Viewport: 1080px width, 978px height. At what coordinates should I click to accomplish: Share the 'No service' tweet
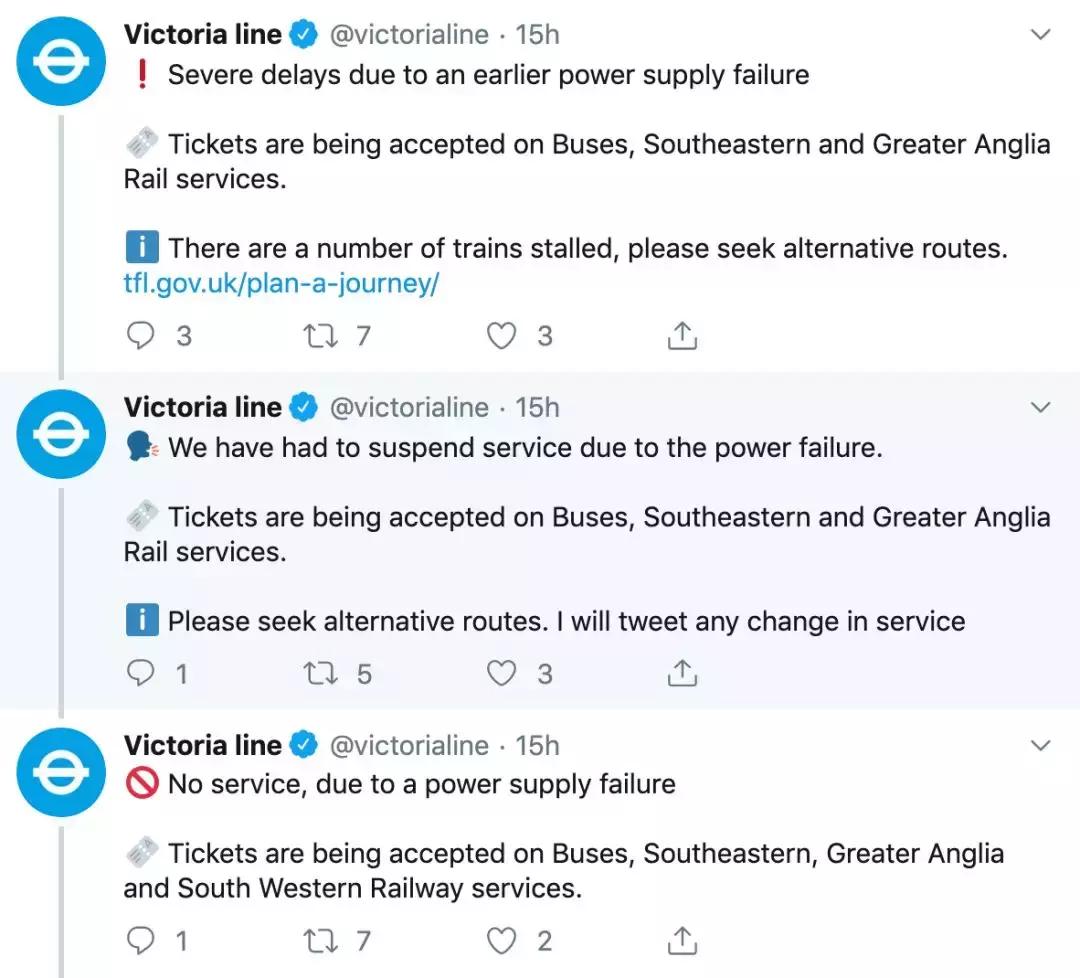(682, 941)
